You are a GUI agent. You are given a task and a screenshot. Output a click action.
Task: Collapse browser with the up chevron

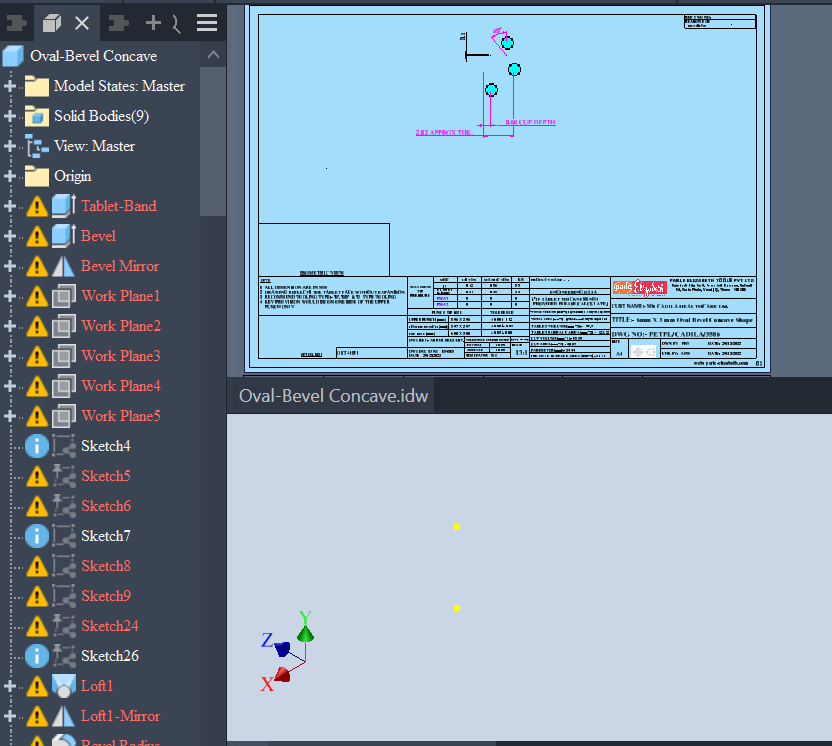click(x=213, y=55)
